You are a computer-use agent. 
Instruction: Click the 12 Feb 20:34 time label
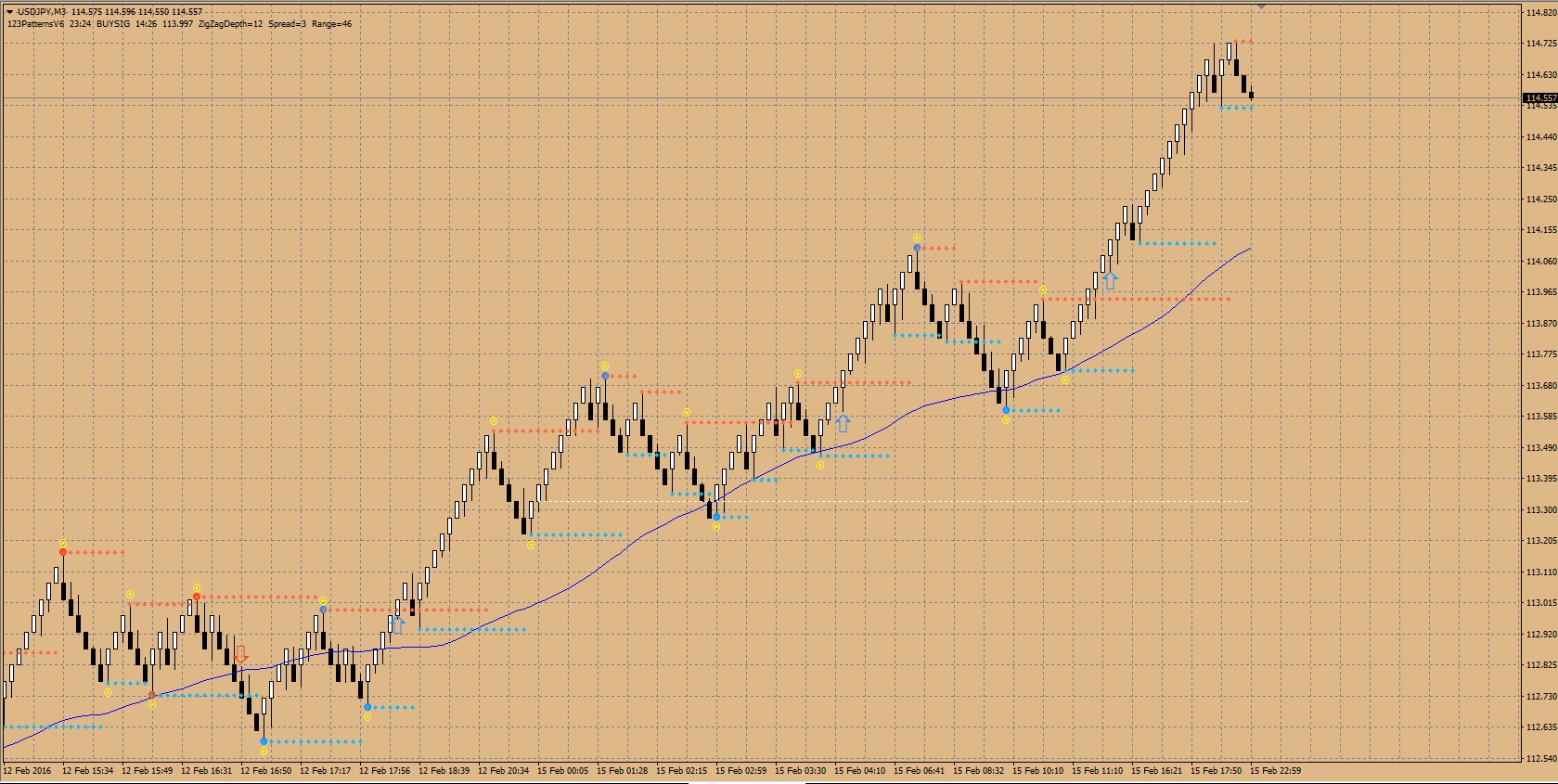[x=504, y=770]
